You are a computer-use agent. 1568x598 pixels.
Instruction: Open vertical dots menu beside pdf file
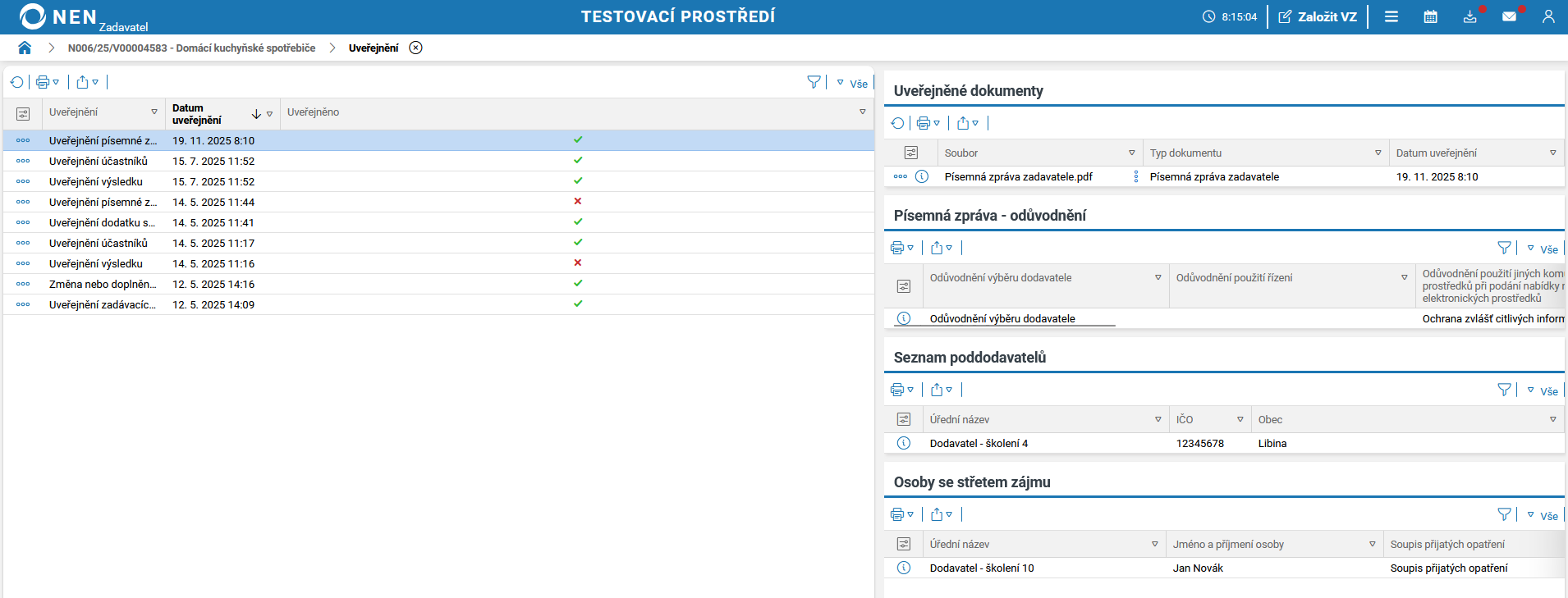click(1136, 176)
